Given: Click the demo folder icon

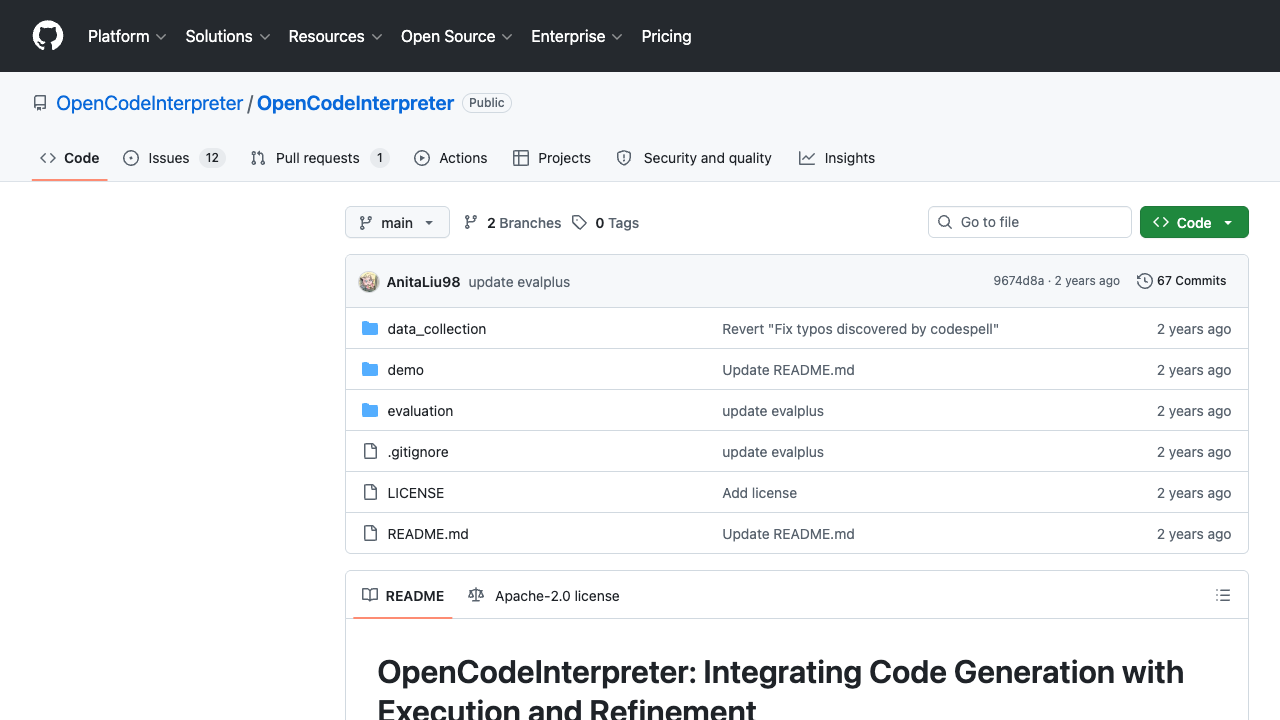Looking at the screenshot, I should tap(370, 369).
